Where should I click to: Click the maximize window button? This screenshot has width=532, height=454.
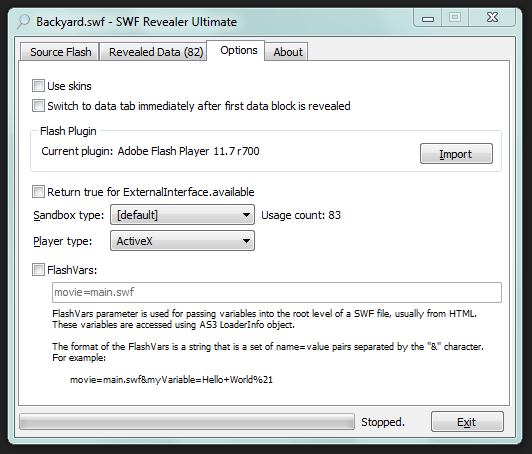pyautogui.click(x=455, y=18)
